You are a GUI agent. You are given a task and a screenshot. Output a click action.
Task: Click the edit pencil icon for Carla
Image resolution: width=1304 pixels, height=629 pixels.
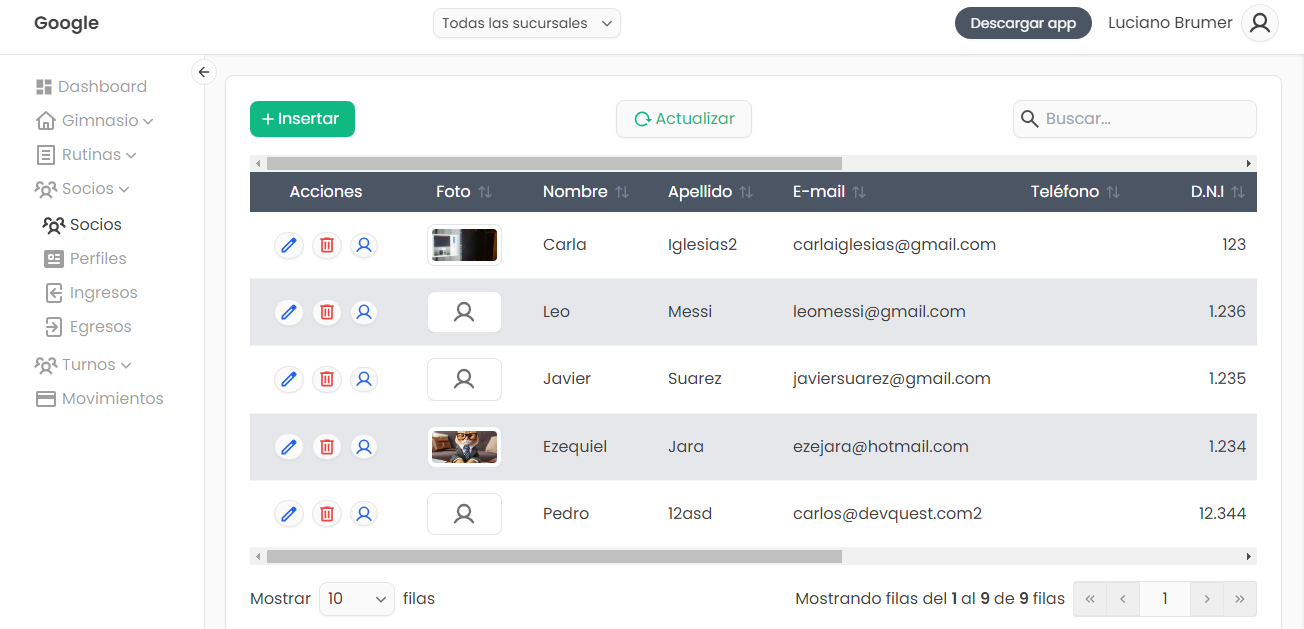[289, 245]
